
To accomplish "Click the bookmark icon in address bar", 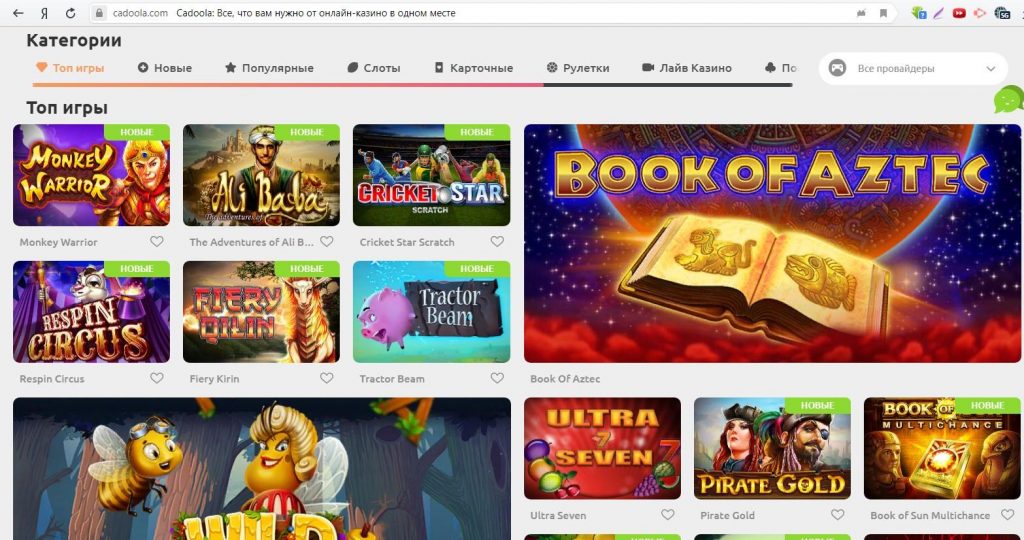I will [x=883, y=13].
